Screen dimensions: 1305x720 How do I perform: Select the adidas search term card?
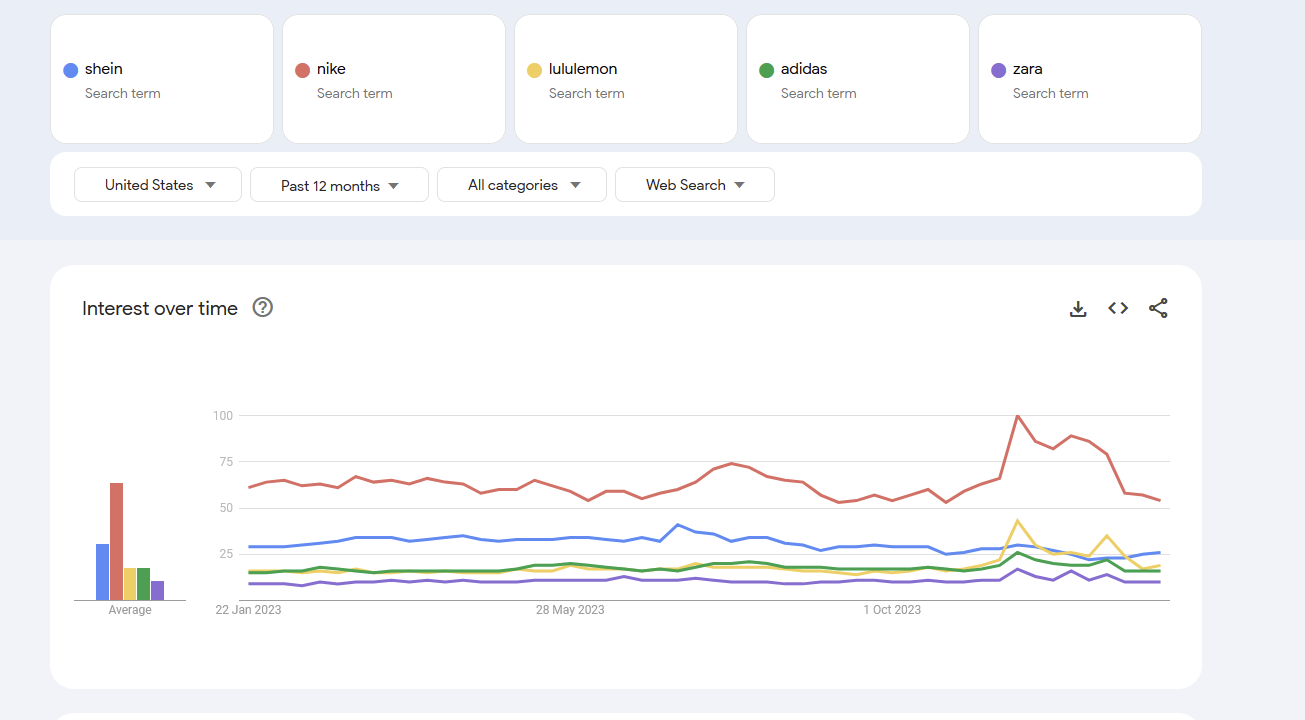point(858,79)
